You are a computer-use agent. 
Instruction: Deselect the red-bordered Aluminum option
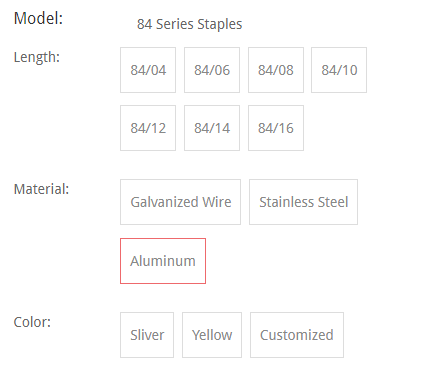163,261
